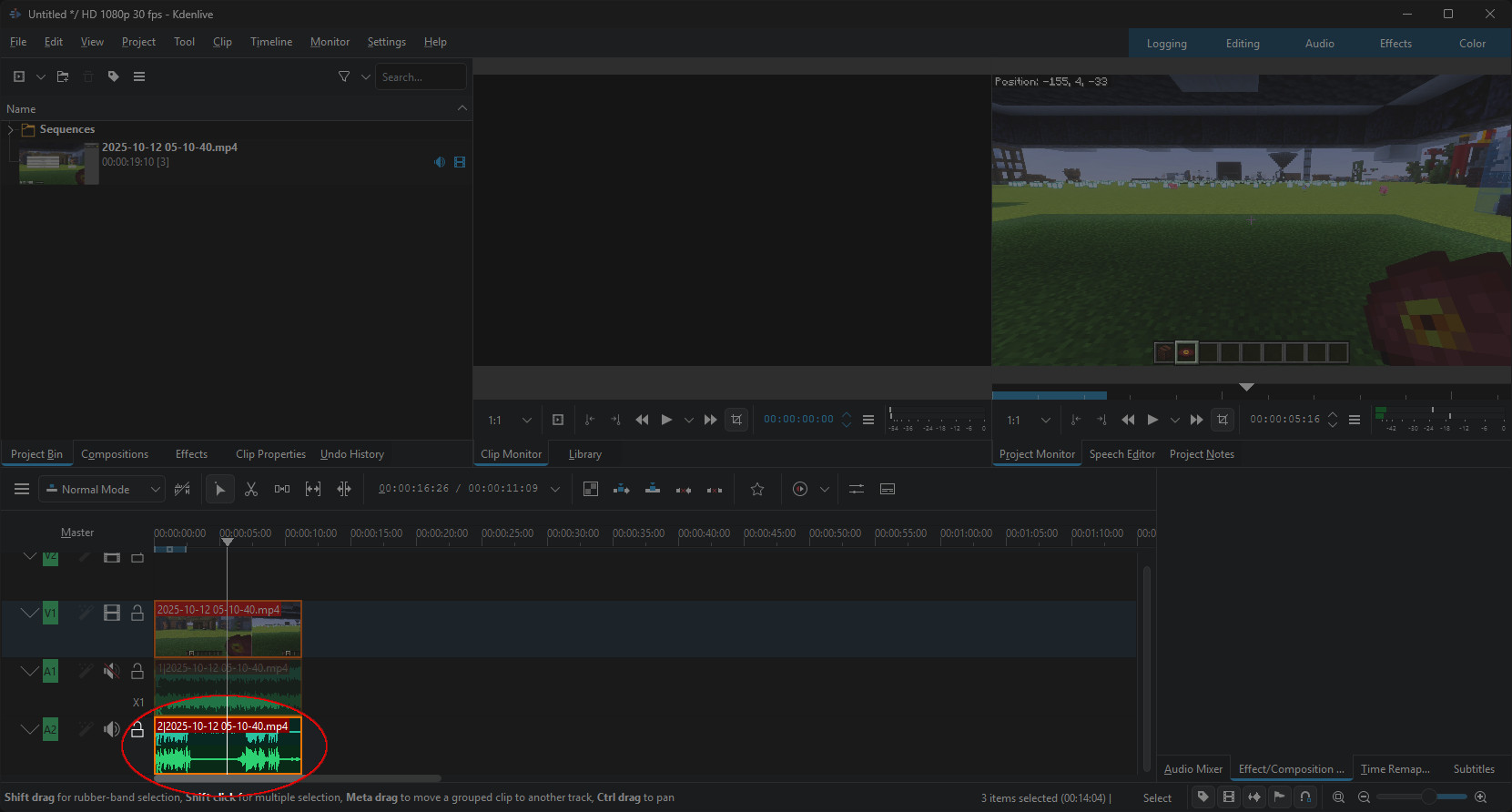Click the timeline zoom slider handle
1512x812 pixels.
[x=1428, y=797]
